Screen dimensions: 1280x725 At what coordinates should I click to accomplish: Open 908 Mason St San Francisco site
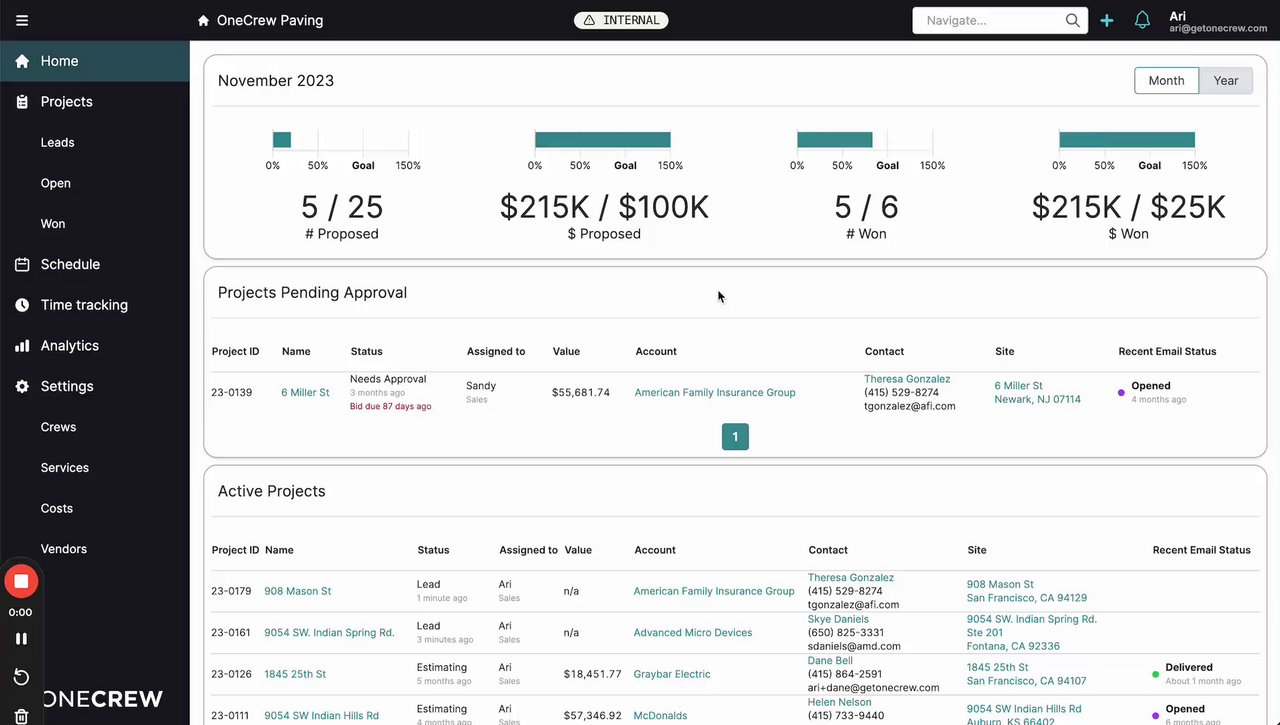pyautogui.click(x=1027, y=591)
